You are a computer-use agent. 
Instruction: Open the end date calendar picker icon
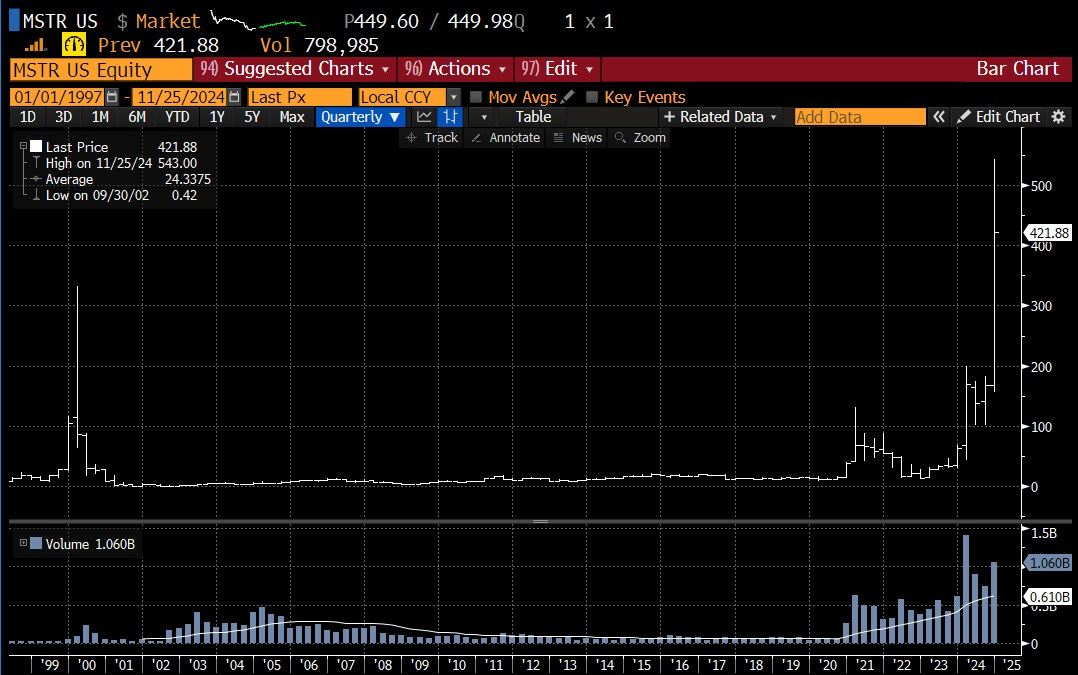click(234, 97)
